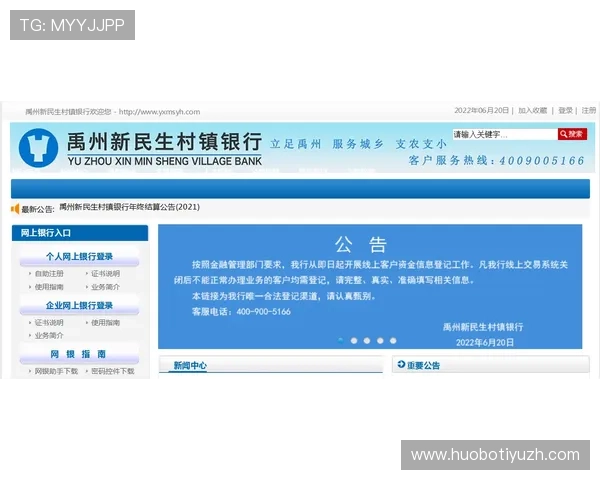The height and width of the screenshot is (480, 600).
Task: Click 证书说明 under enterprise banking
Action: (49, 323)
